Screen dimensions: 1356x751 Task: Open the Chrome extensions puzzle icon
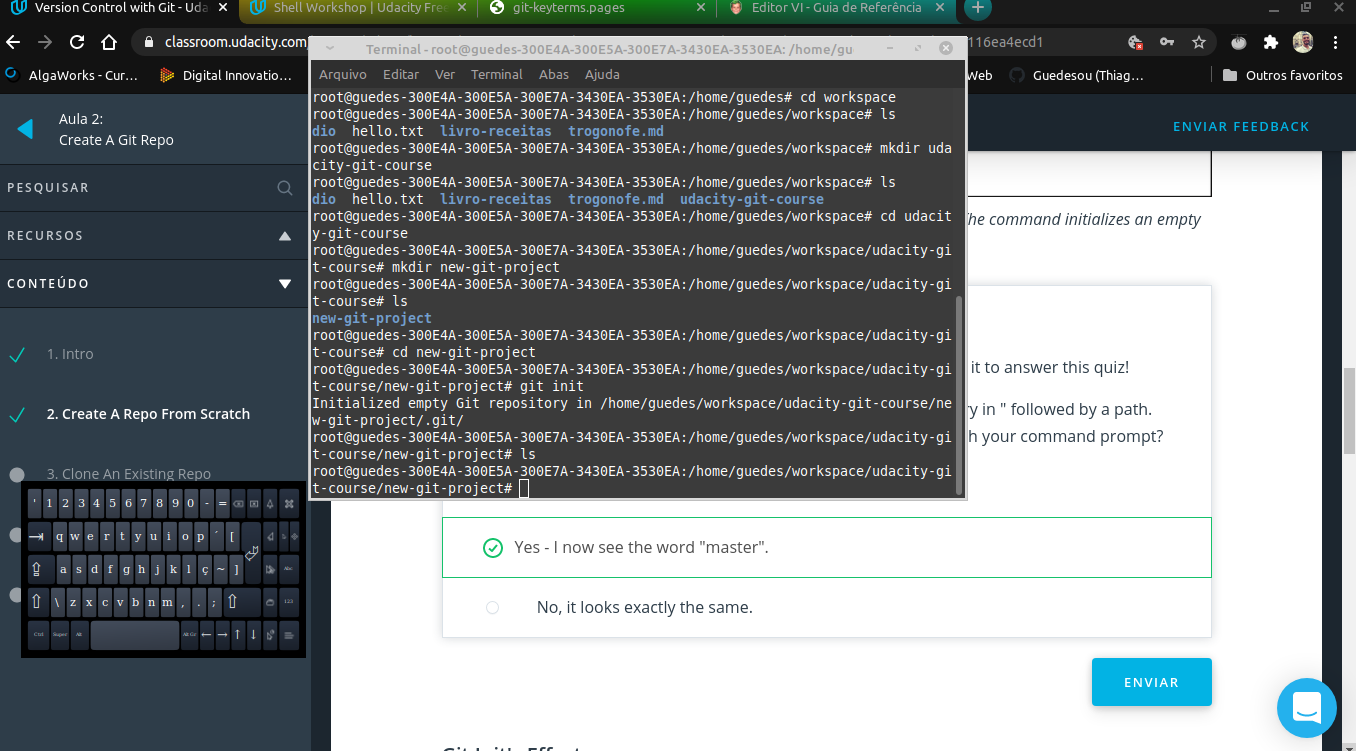[1271, 43]
